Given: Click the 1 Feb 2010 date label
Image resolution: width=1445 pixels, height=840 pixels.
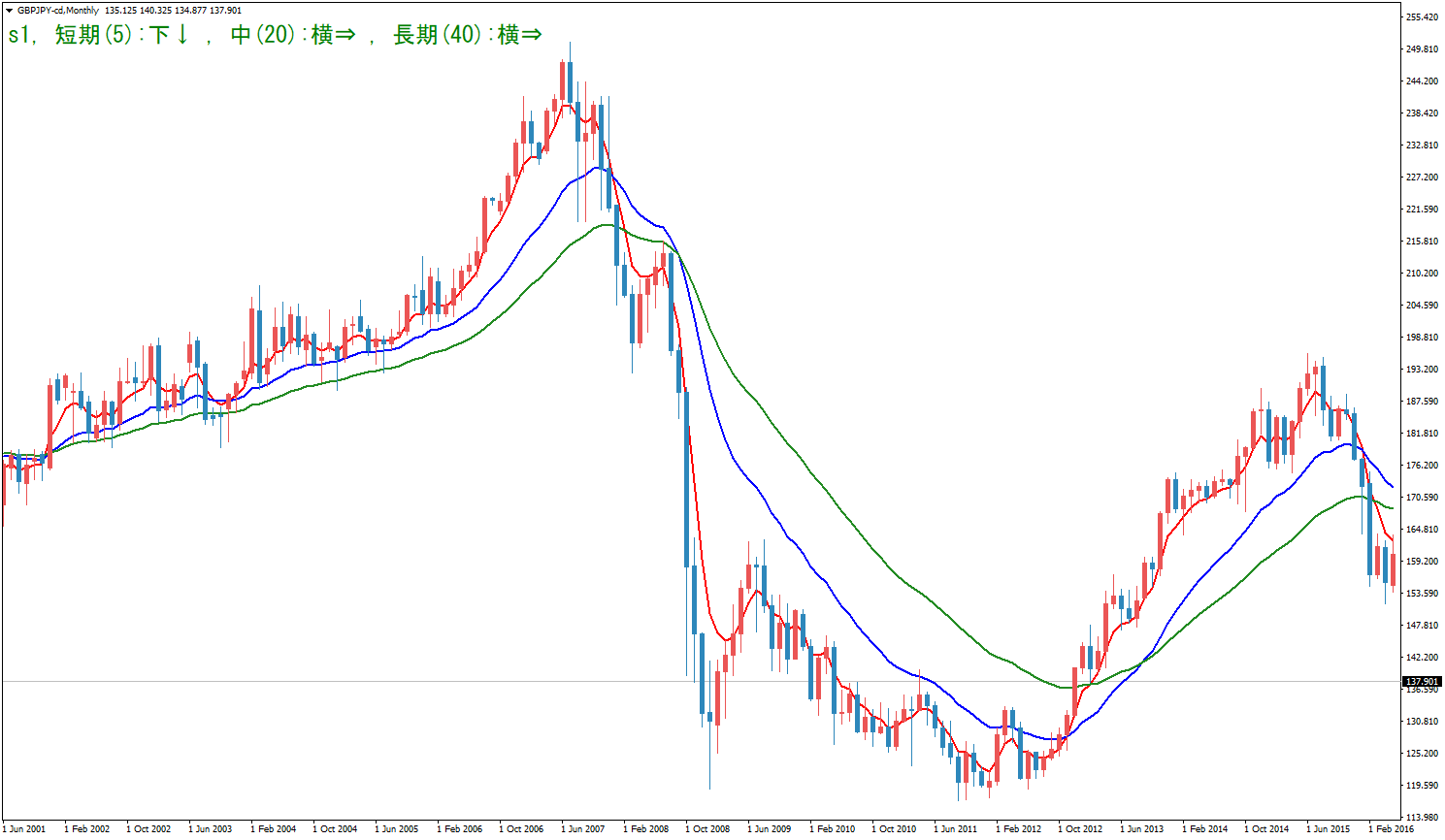Looking at the screenshot, I should (x=832, y=829).
